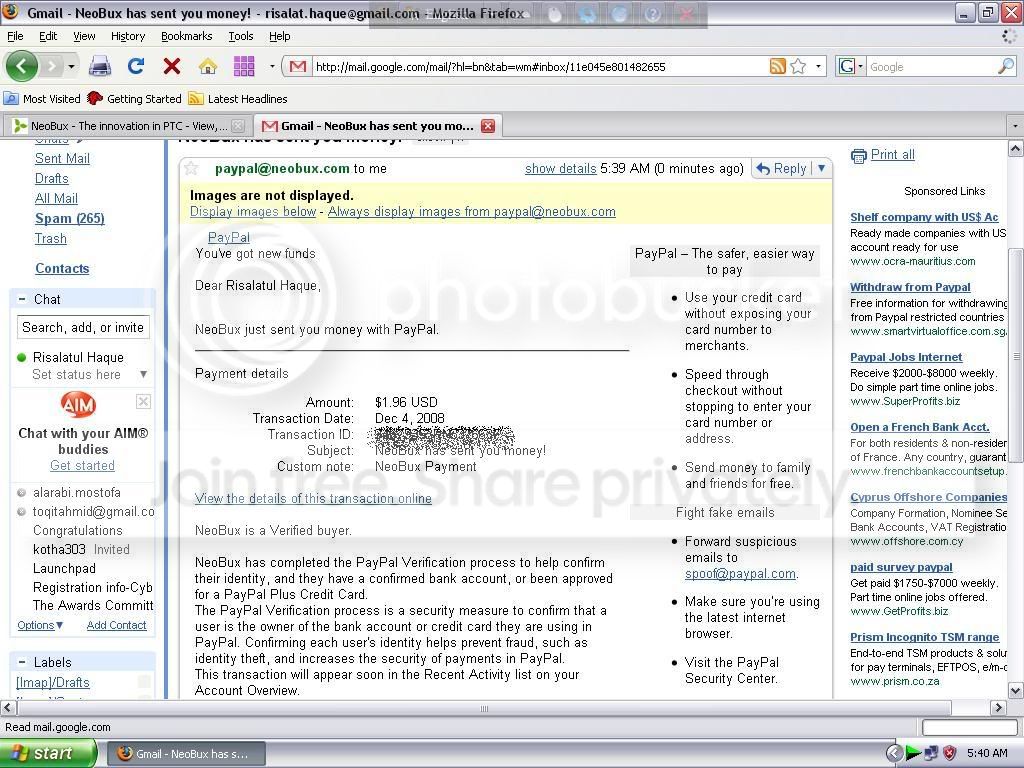Click Get started AIM link
1024x768 pixels.
tap(82, 466)
